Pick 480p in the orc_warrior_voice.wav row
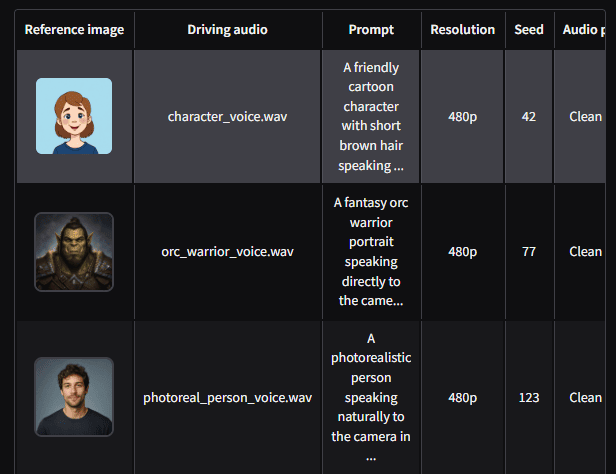 coord(462,252)
